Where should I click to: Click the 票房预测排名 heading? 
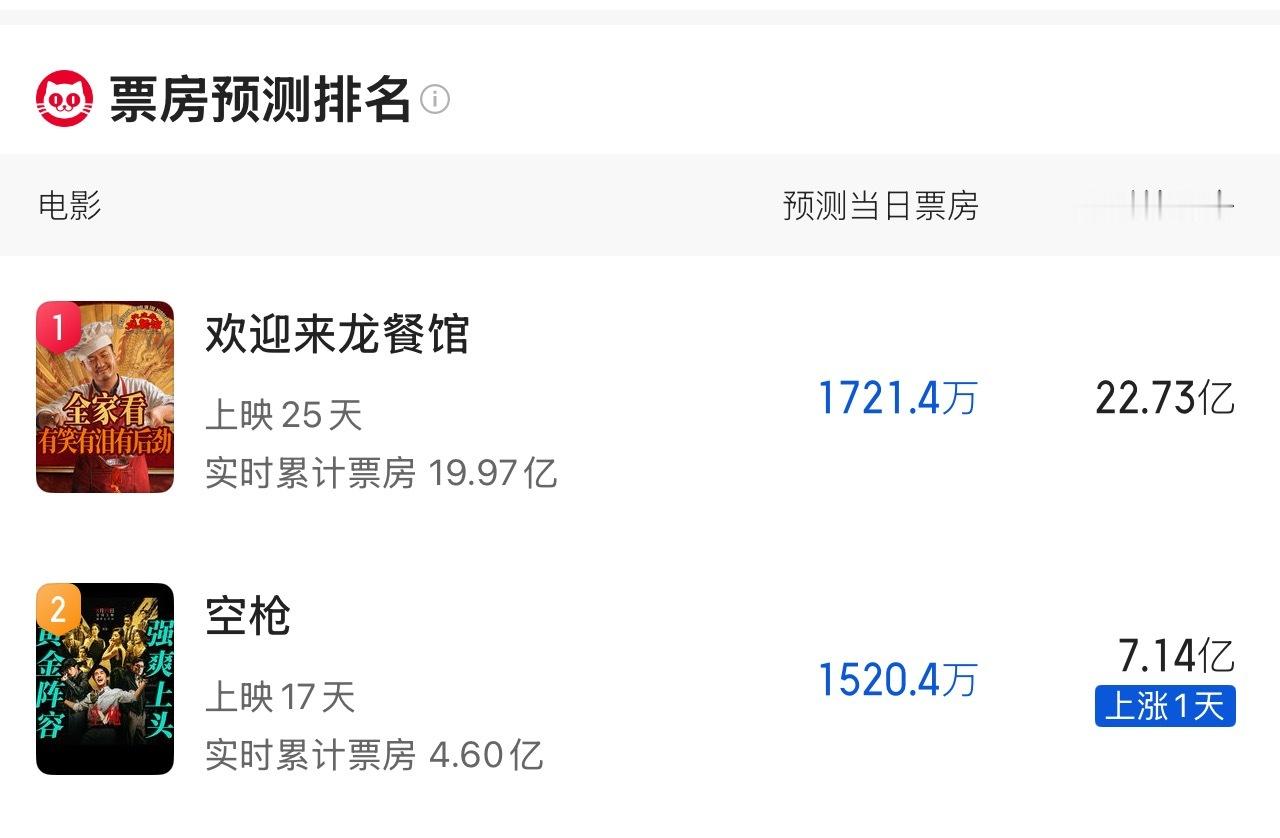tap(260, 99)
